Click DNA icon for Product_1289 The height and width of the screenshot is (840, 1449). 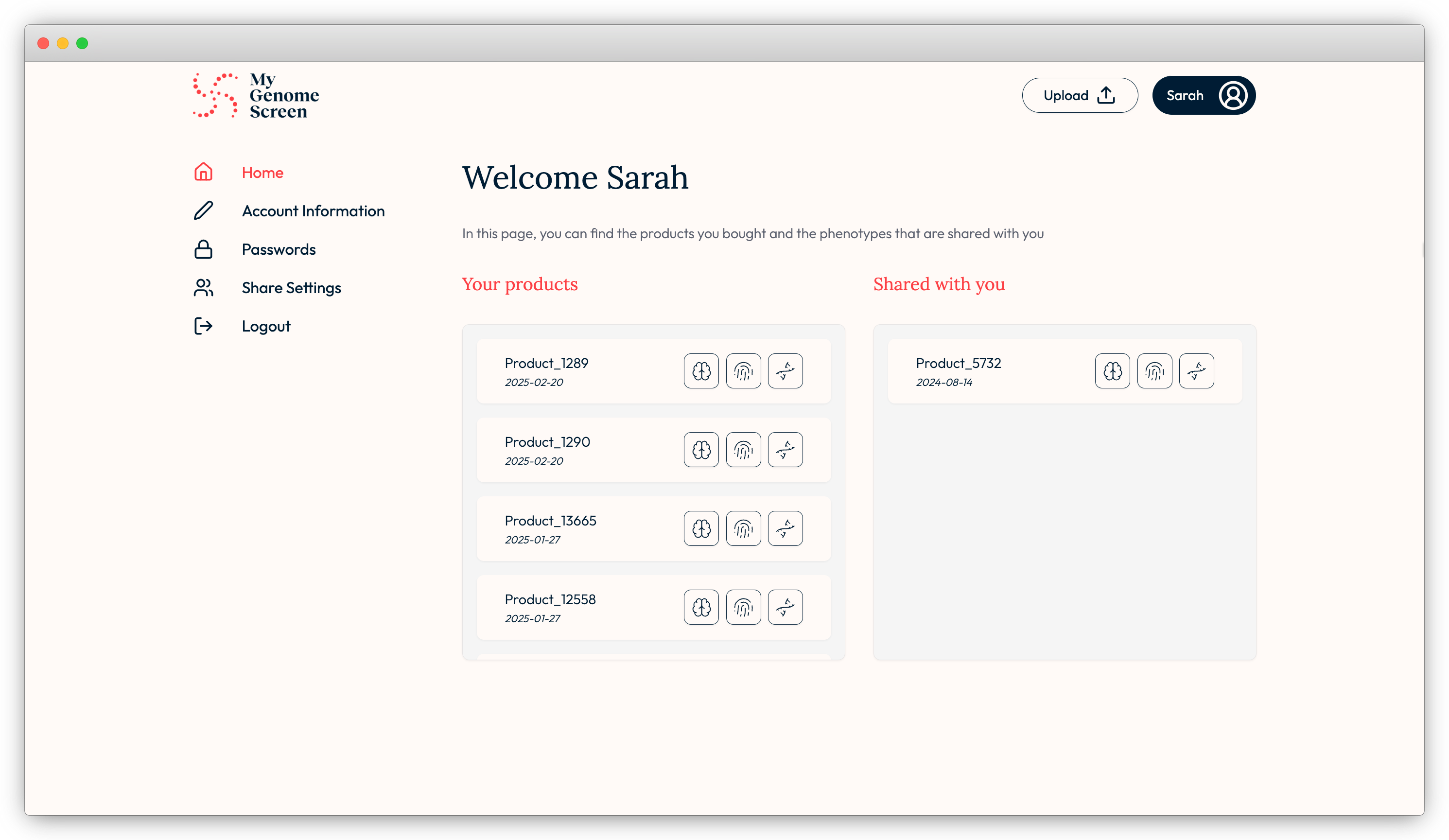click(x=785, y=371)
